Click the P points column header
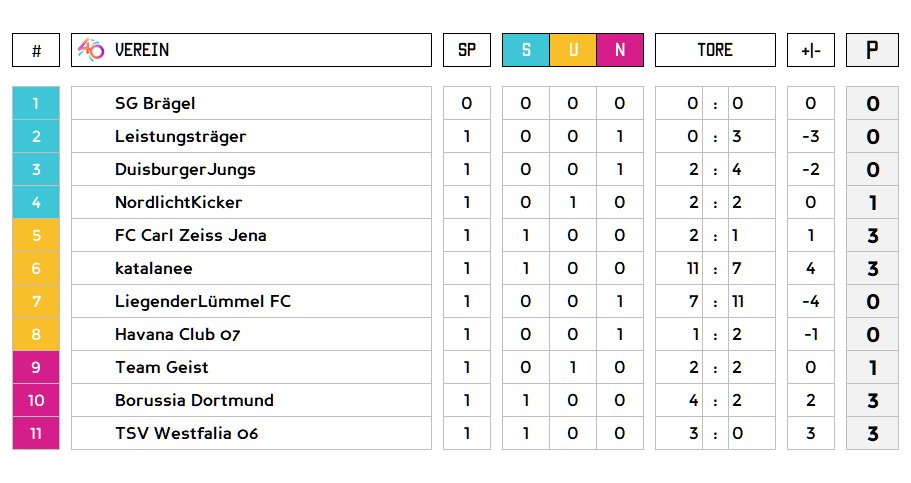911x483 pixels. click(872, 50)
